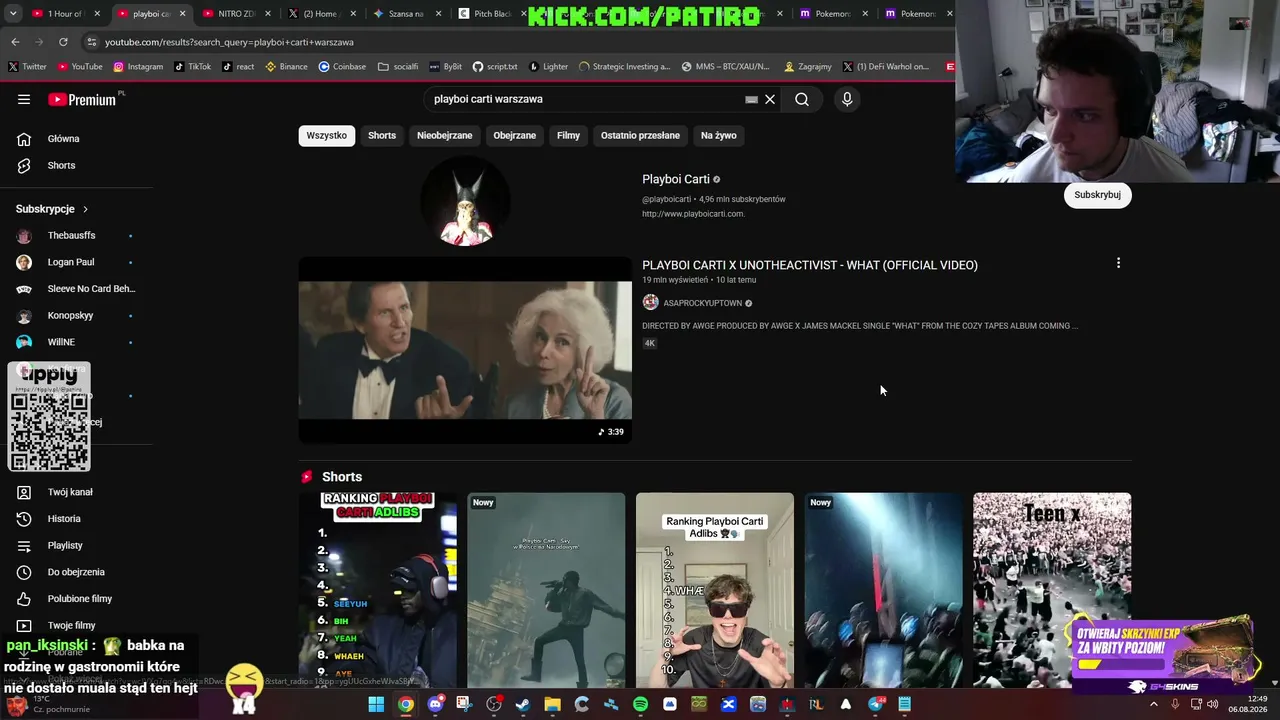
Task: Open the Binance bookmark
Action: click(286, 67)
